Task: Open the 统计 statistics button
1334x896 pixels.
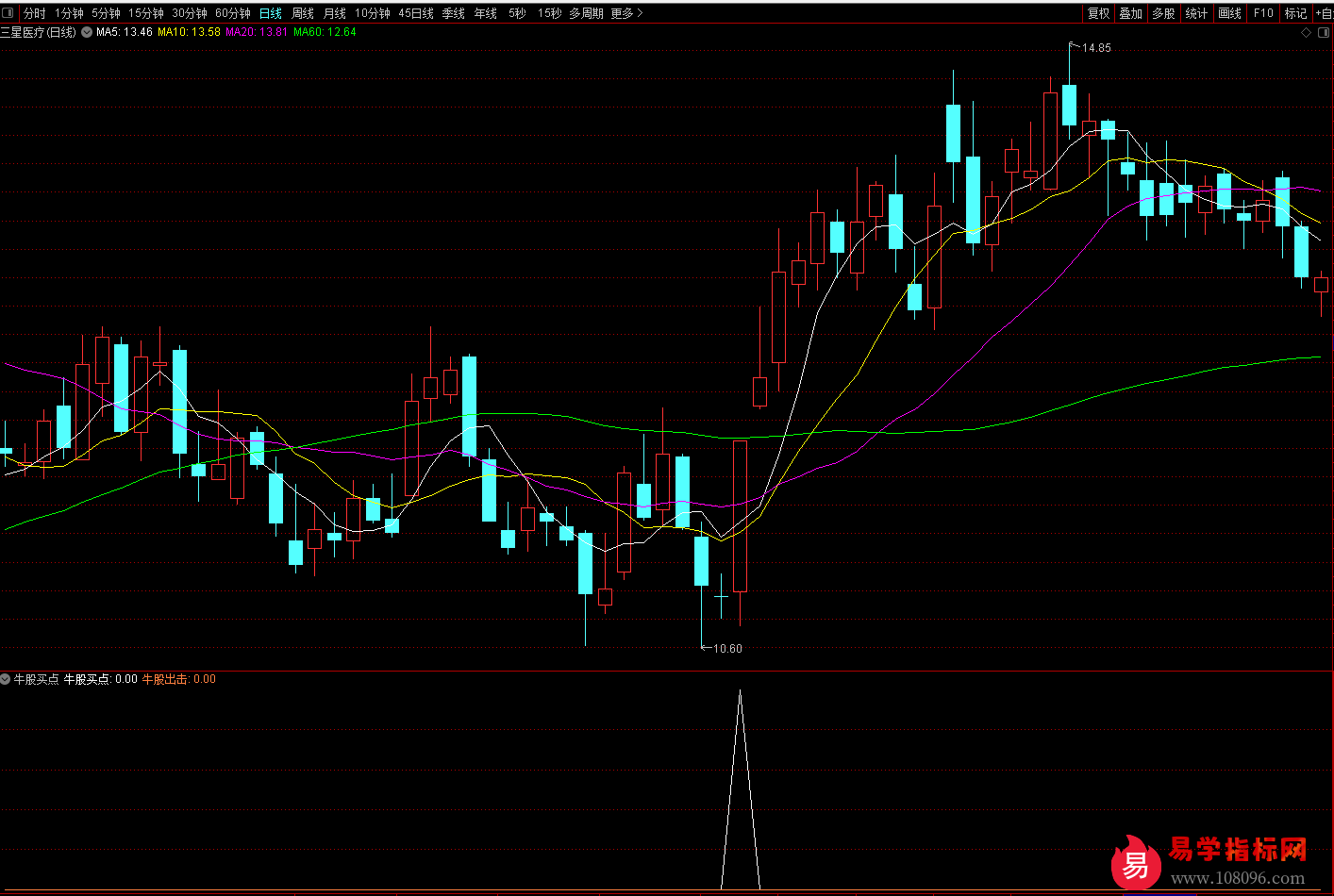Action: [x=1196, y=13]
